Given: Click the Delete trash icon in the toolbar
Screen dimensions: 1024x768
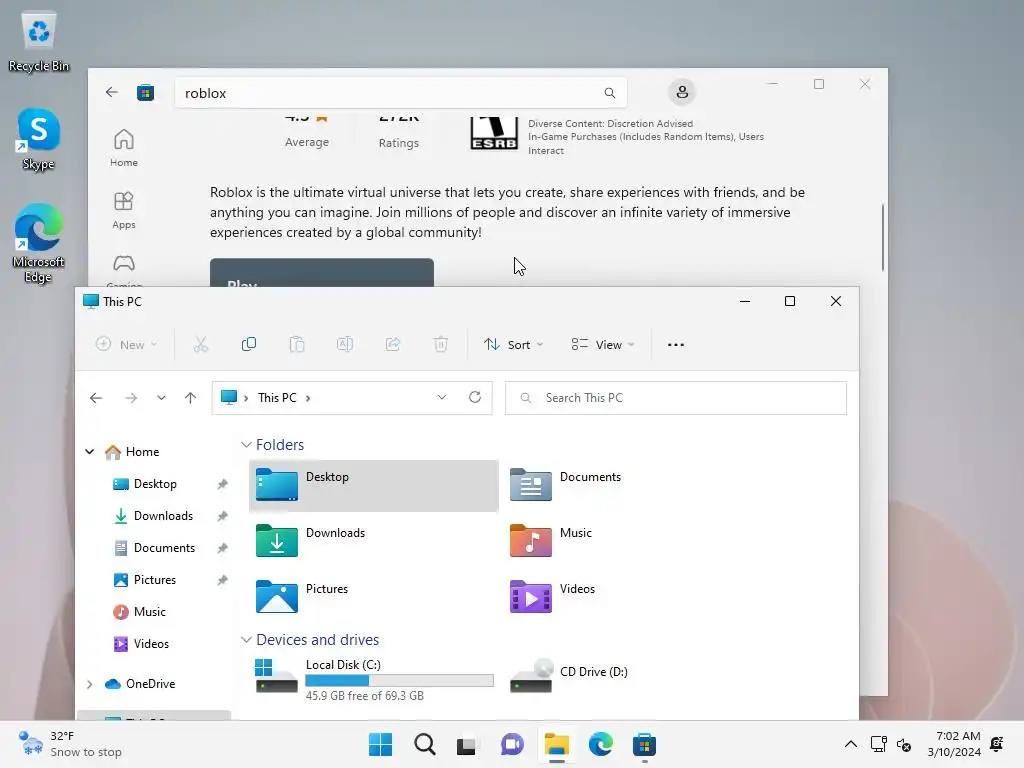Looking at the screenshot, I should pos(441,344).
